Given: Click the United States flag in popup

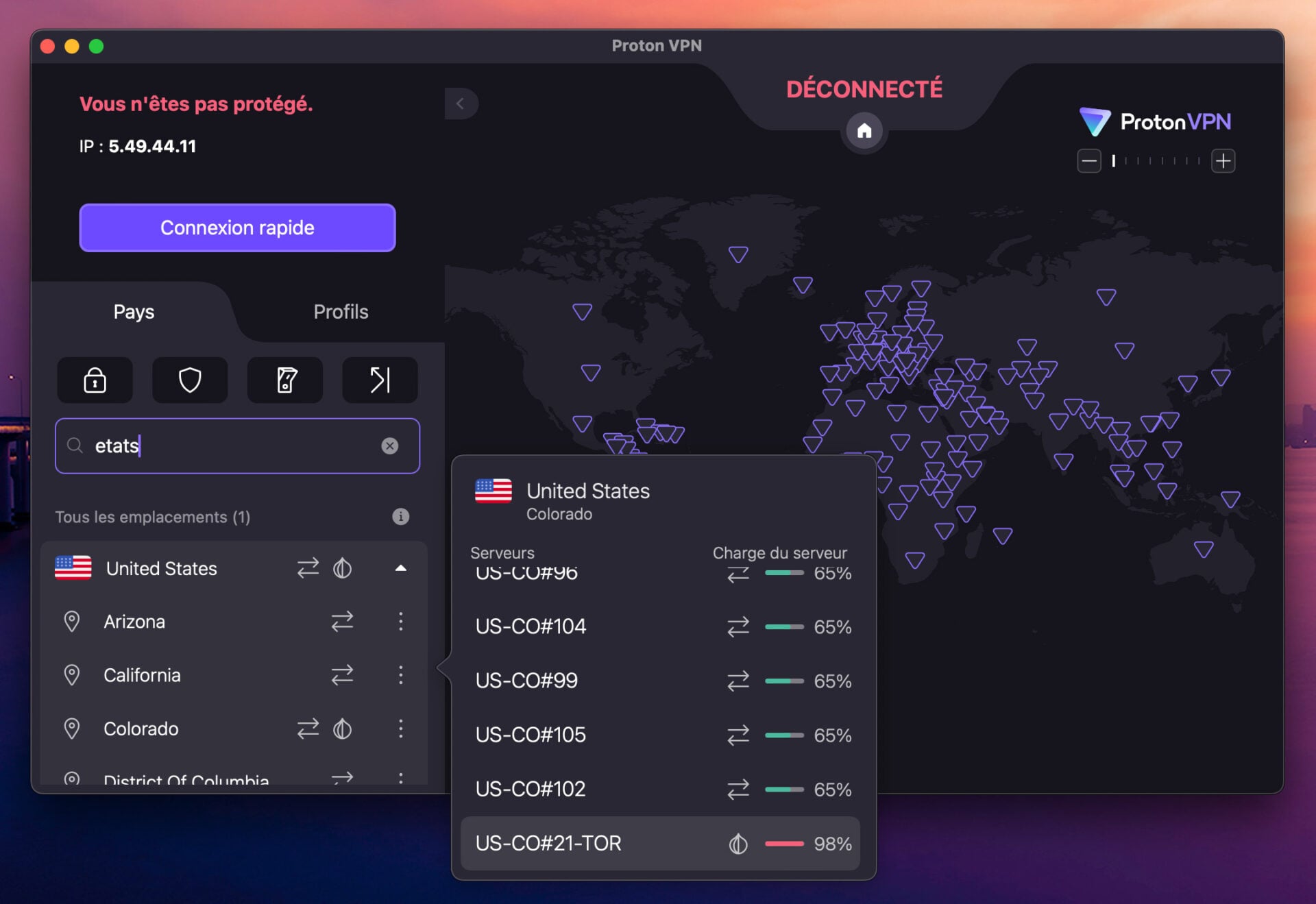Looking at the screenshot, I should coord(493,491).
